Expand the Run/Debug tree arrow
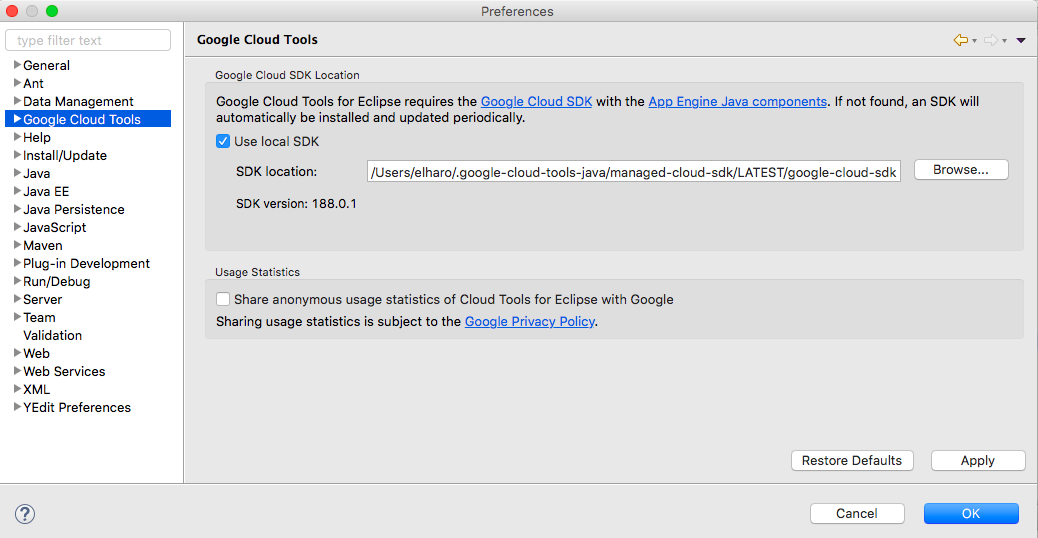 17,281
